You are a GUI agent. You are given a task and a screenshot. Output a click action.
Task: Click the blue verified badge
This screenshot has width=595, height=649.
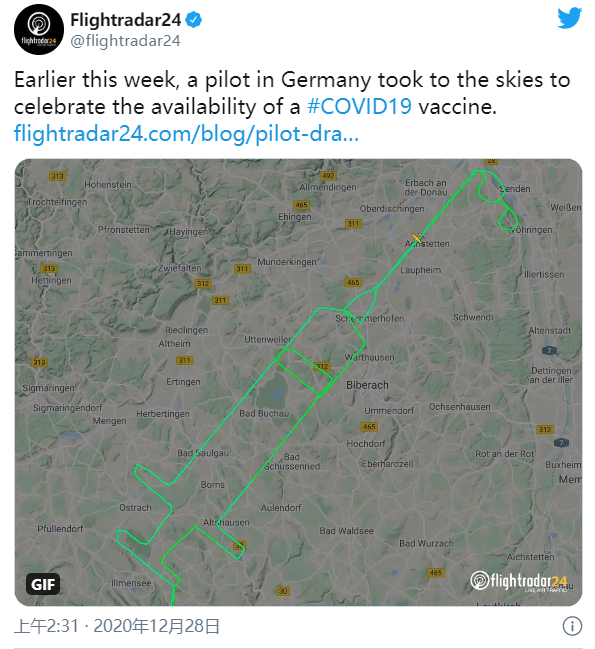click(194, 20)
